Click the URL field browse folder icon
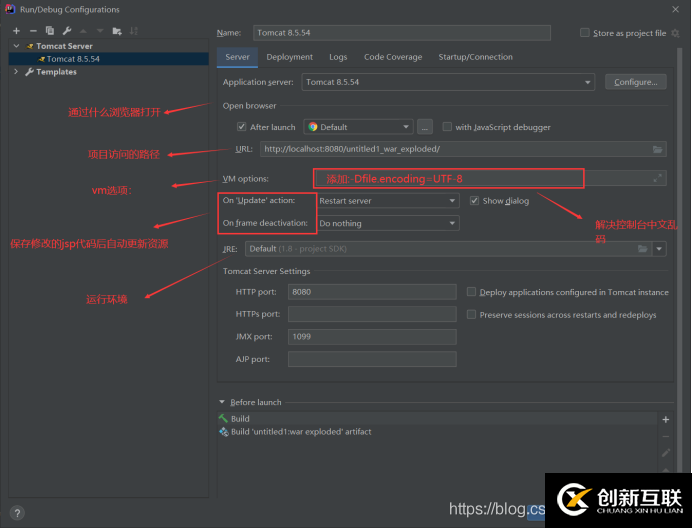 click(658, 149)
